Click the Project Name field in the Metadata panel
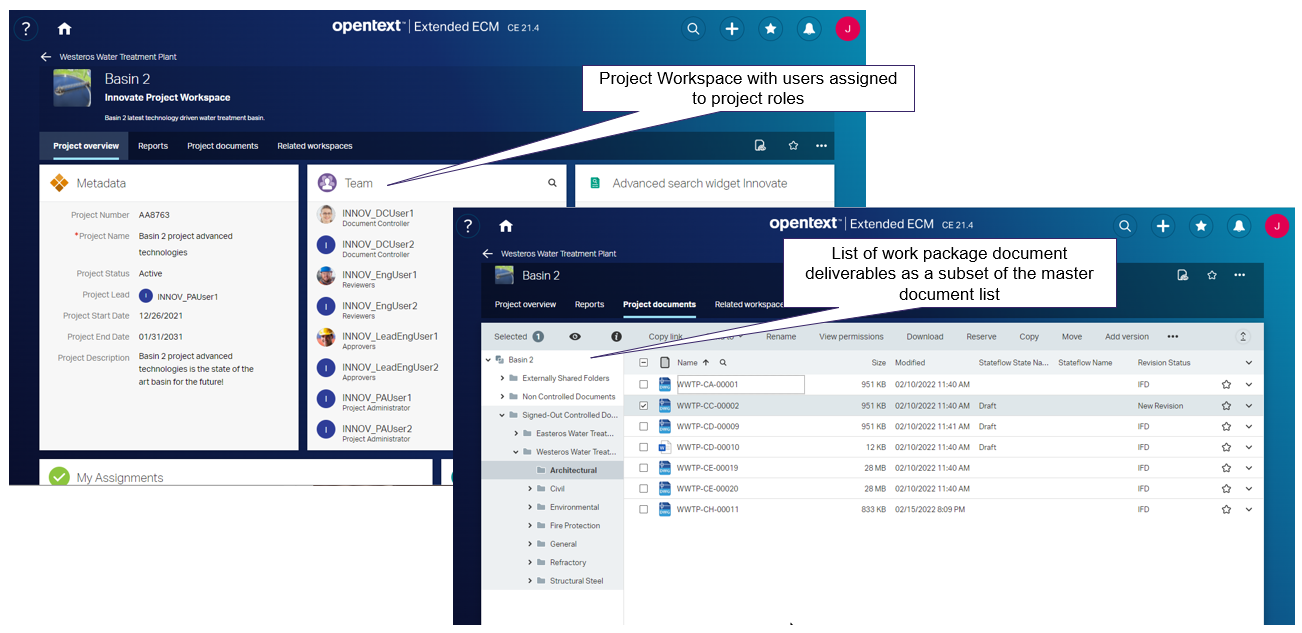This screenshot has height=633, width=1302. point(188,244)
